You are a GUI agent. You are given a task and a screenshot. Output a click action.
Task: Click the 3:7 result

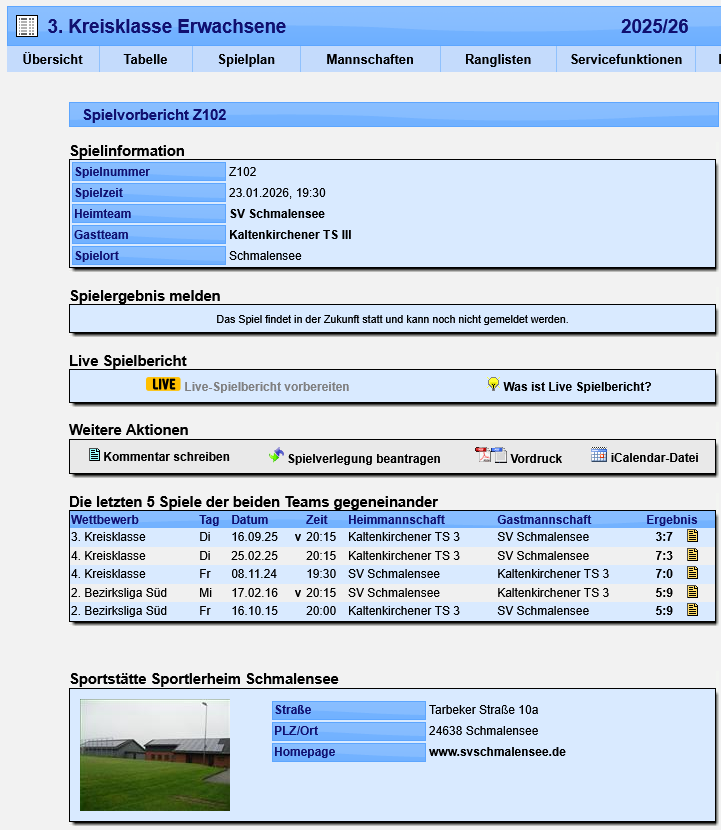coord(664,537)
